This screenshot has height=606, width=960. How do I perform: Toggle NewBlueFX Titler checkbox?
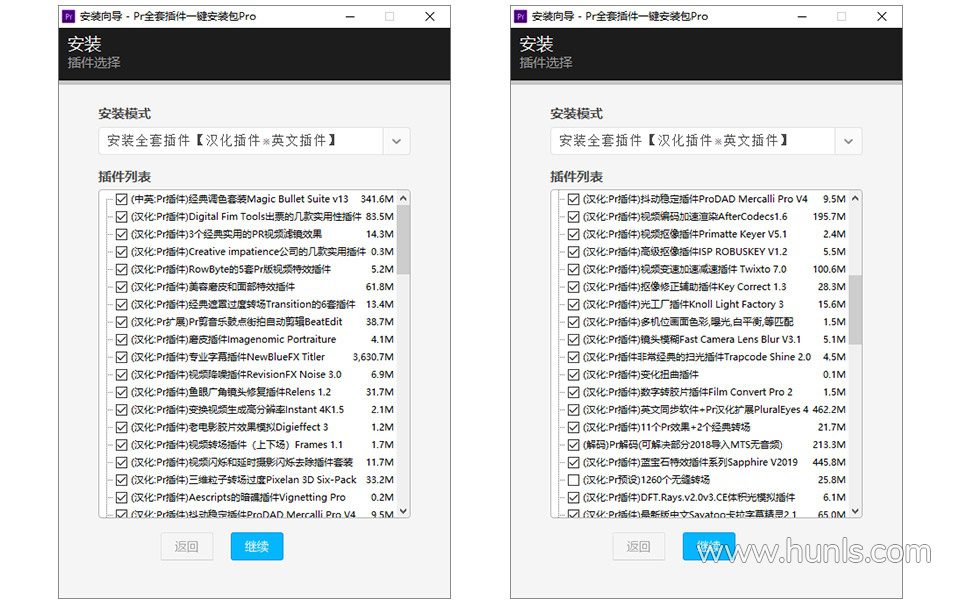tap(121, 357)
